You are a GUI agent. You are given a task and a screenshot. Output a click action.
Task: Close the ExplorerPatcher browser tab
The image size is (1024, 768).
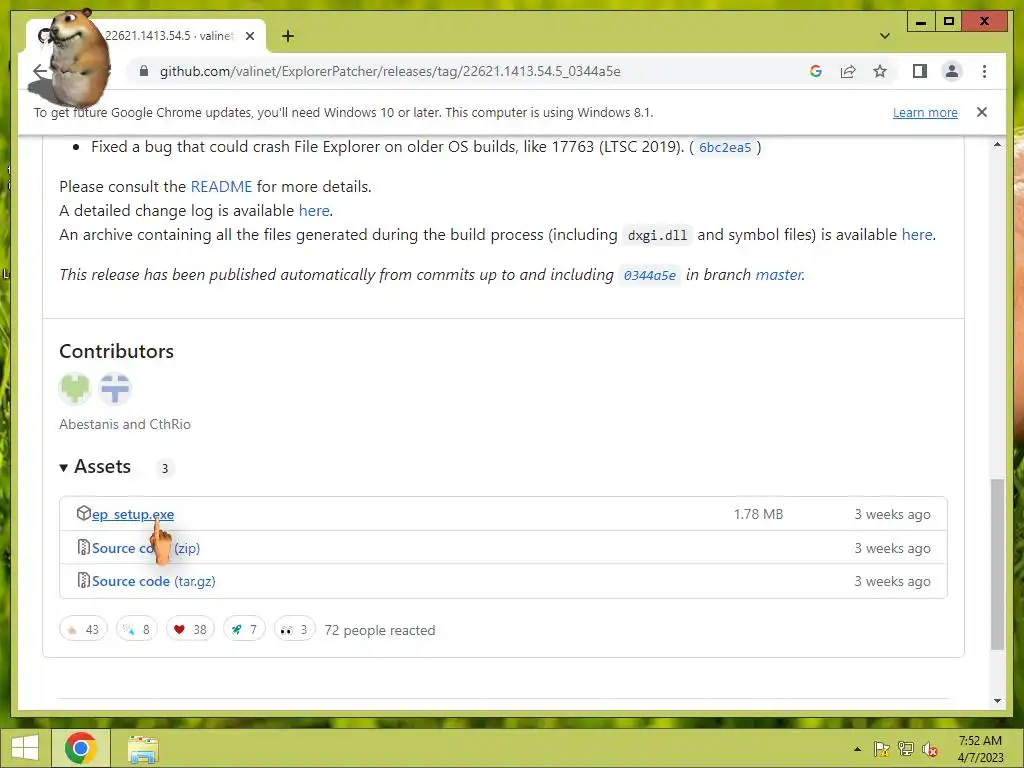(250, 36)
